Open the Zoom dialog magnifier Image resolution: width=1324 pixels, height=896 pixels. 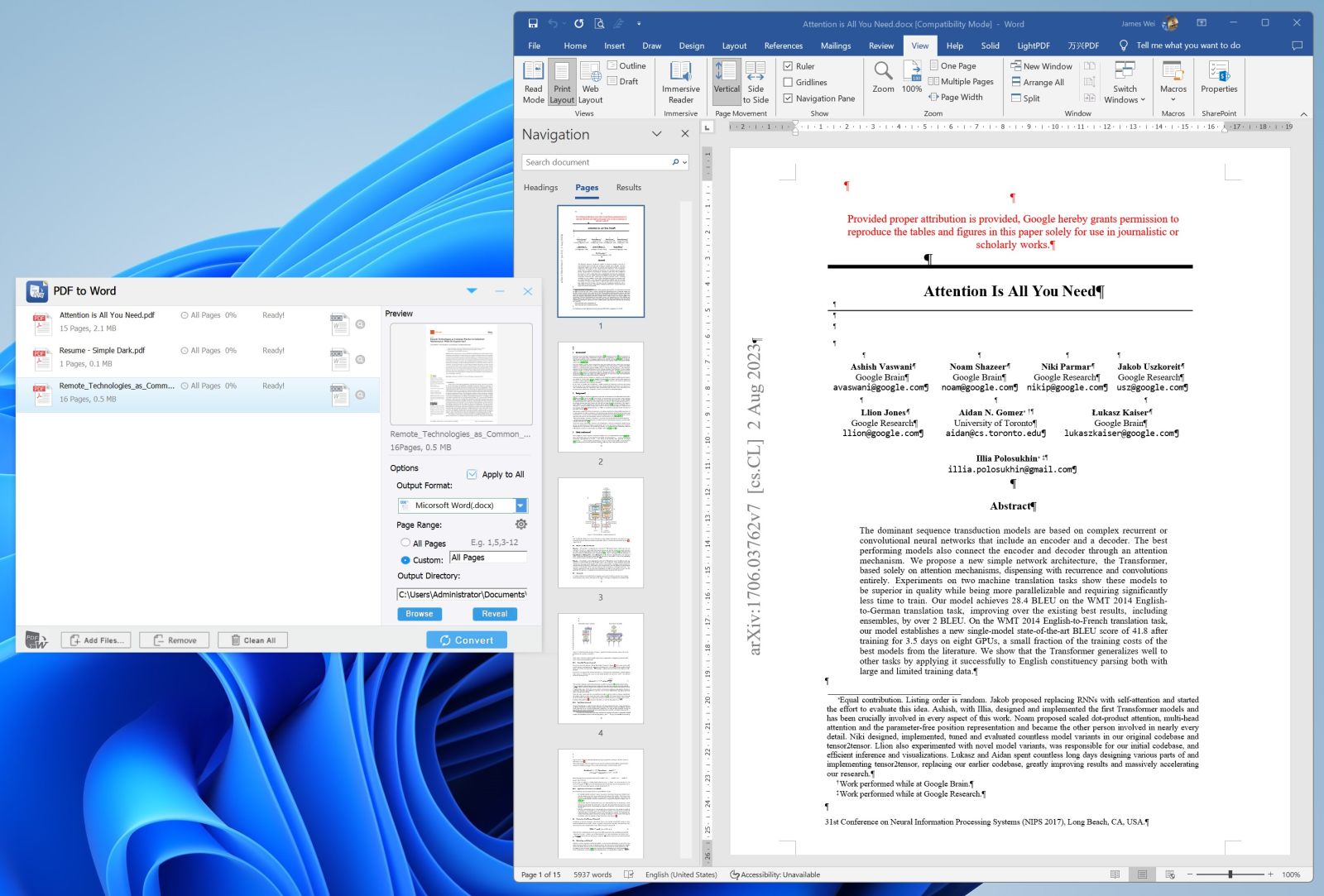(x=883, y=77)
